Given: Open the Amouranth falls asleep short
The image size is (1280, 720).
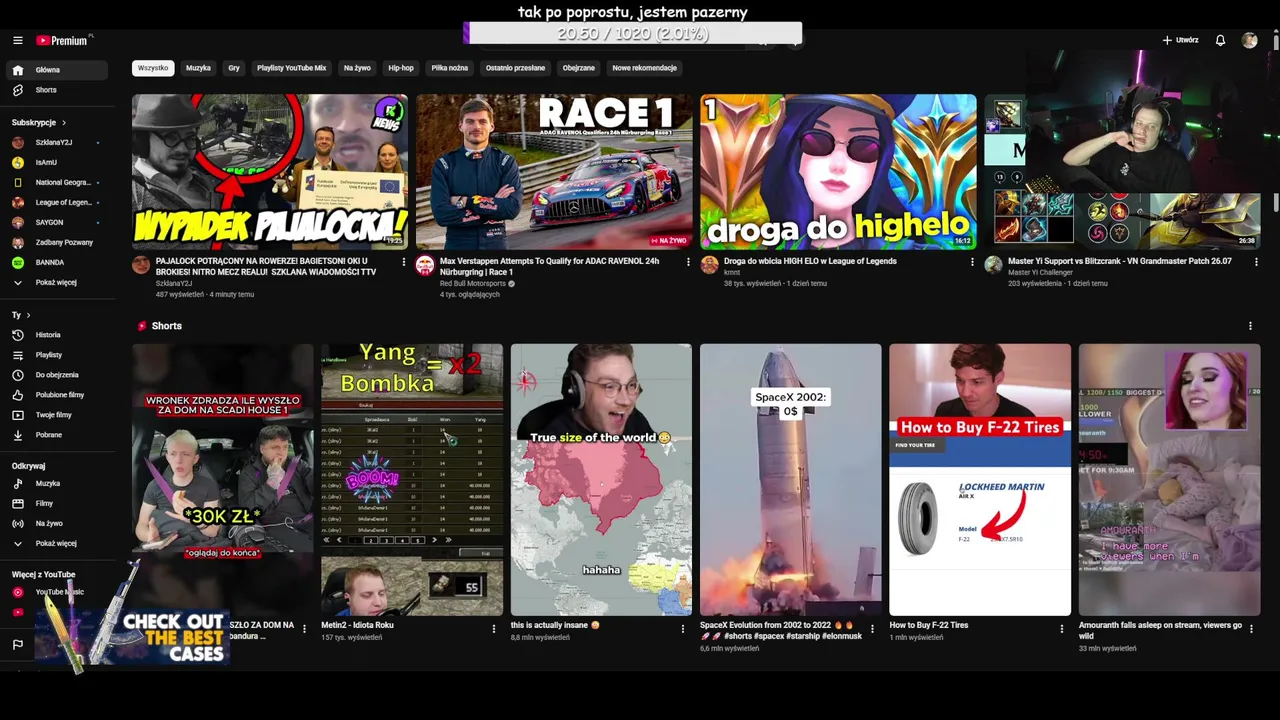Looking at the screenshot, I should pos(1169,480).
